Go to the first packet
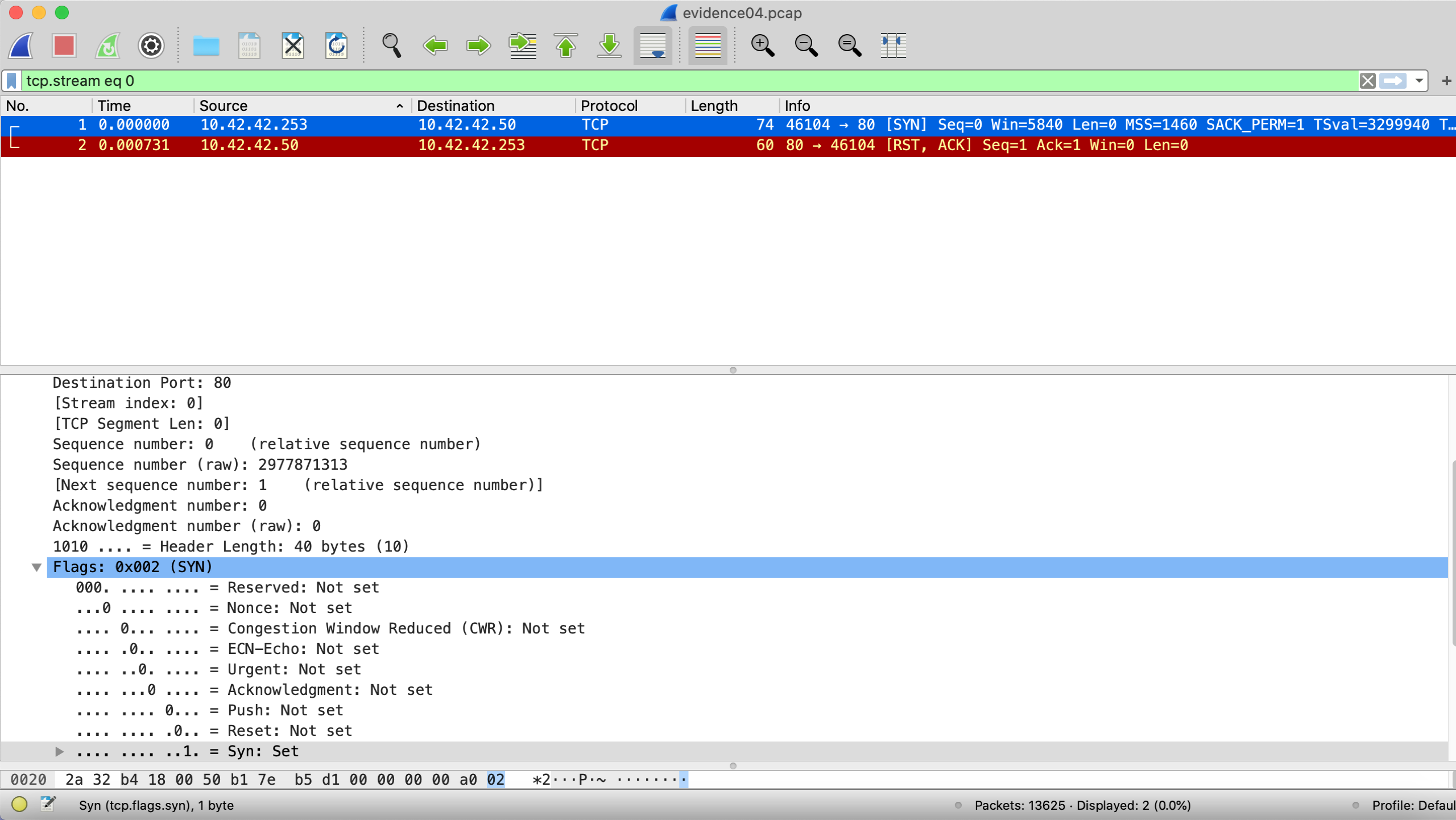1456x820 pixels. pyautogui.click(x=566, y=45)
